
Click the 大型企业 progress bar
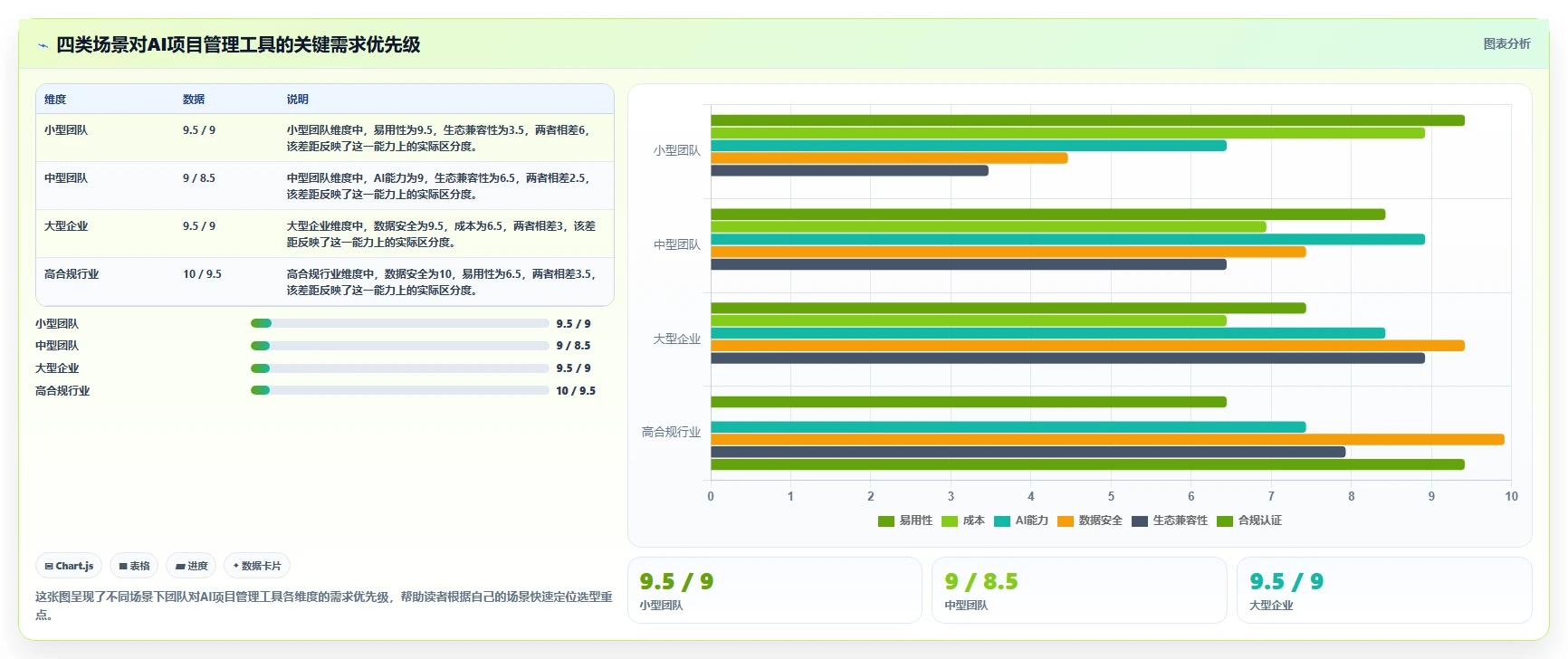(x=400, y=368)
